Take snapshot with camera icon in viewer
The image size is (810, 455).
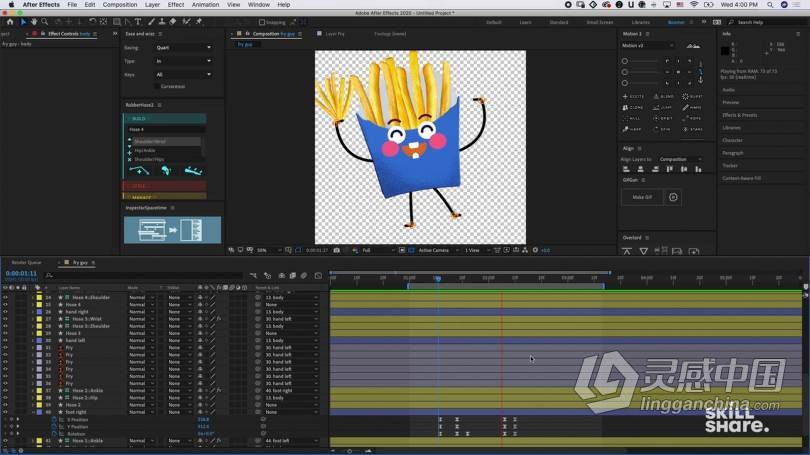pos(337,250)
